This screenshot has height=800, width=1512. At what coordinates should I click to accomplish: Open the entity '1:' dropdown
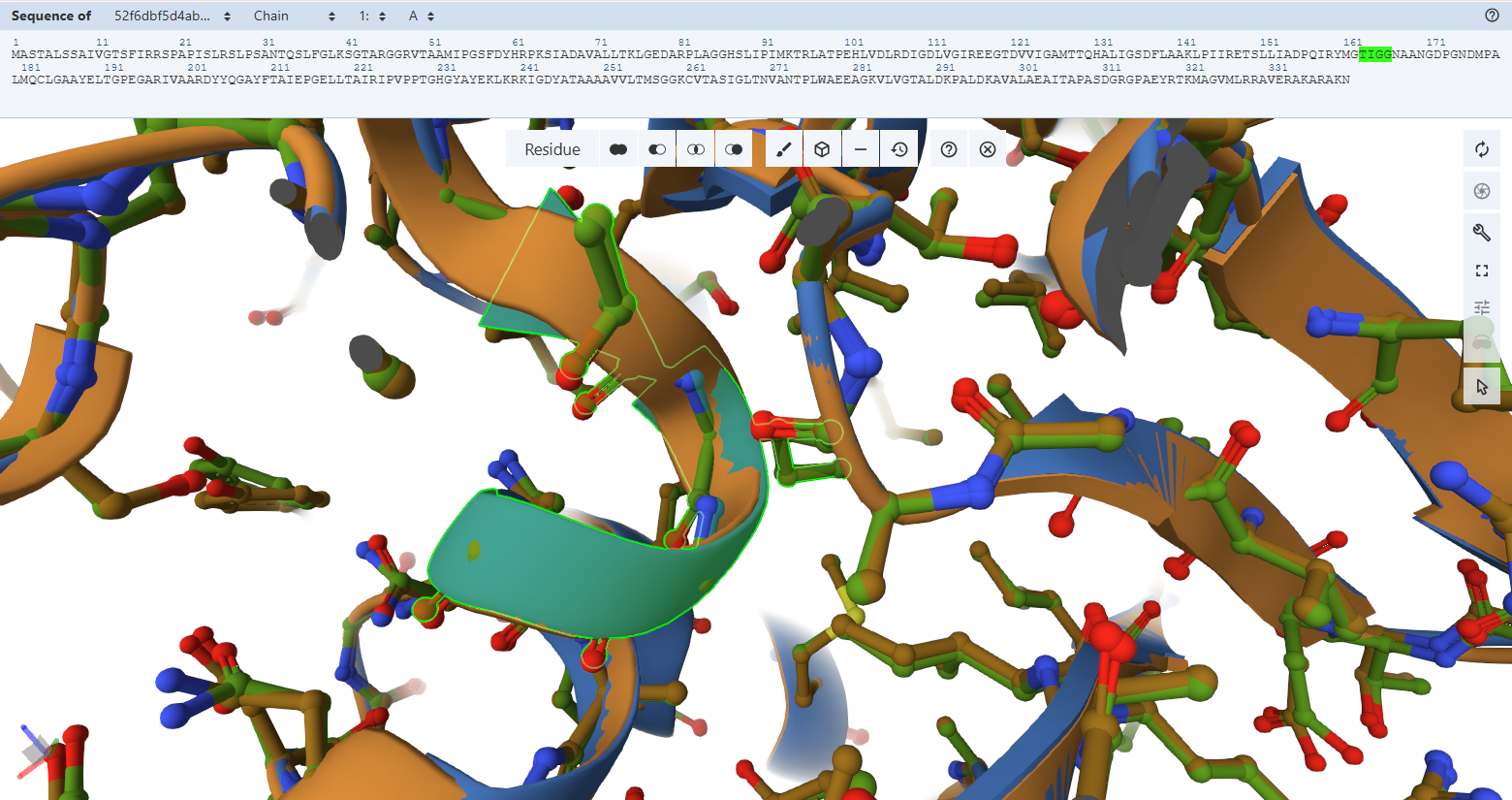coord(372,16)
